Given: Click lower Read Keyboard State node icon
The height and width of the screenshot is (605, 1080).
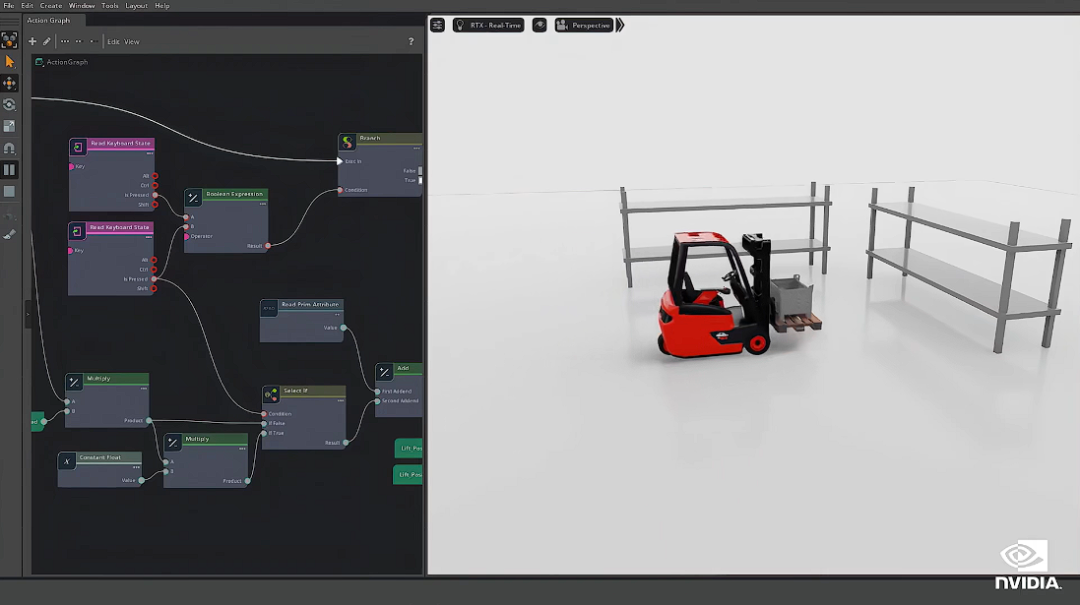Looking at the screenshot, I should point(77,231).
